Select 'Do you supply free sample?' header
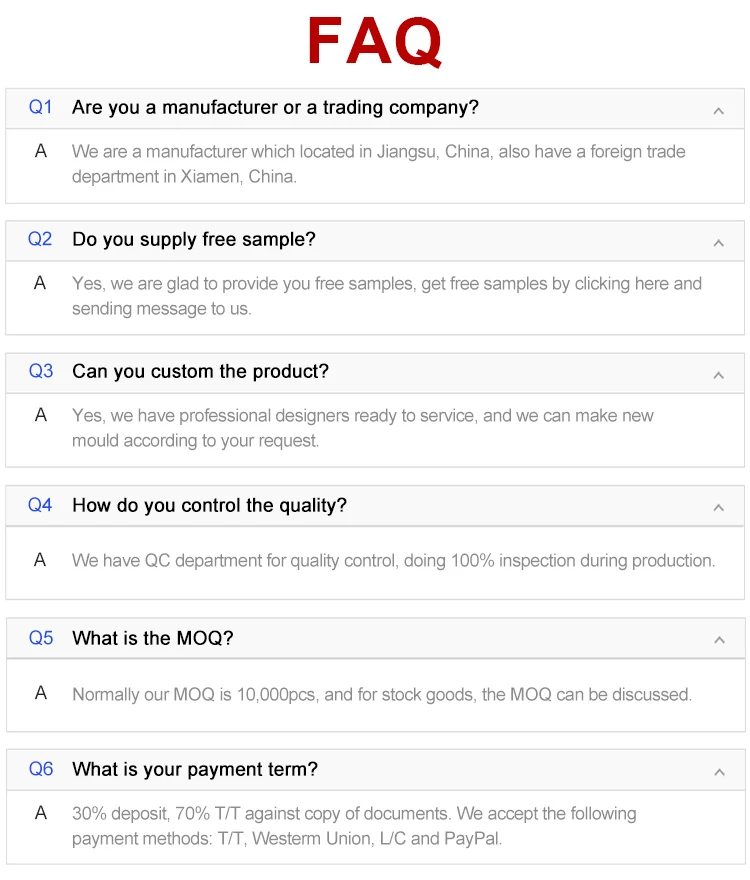 click(194, 239)
